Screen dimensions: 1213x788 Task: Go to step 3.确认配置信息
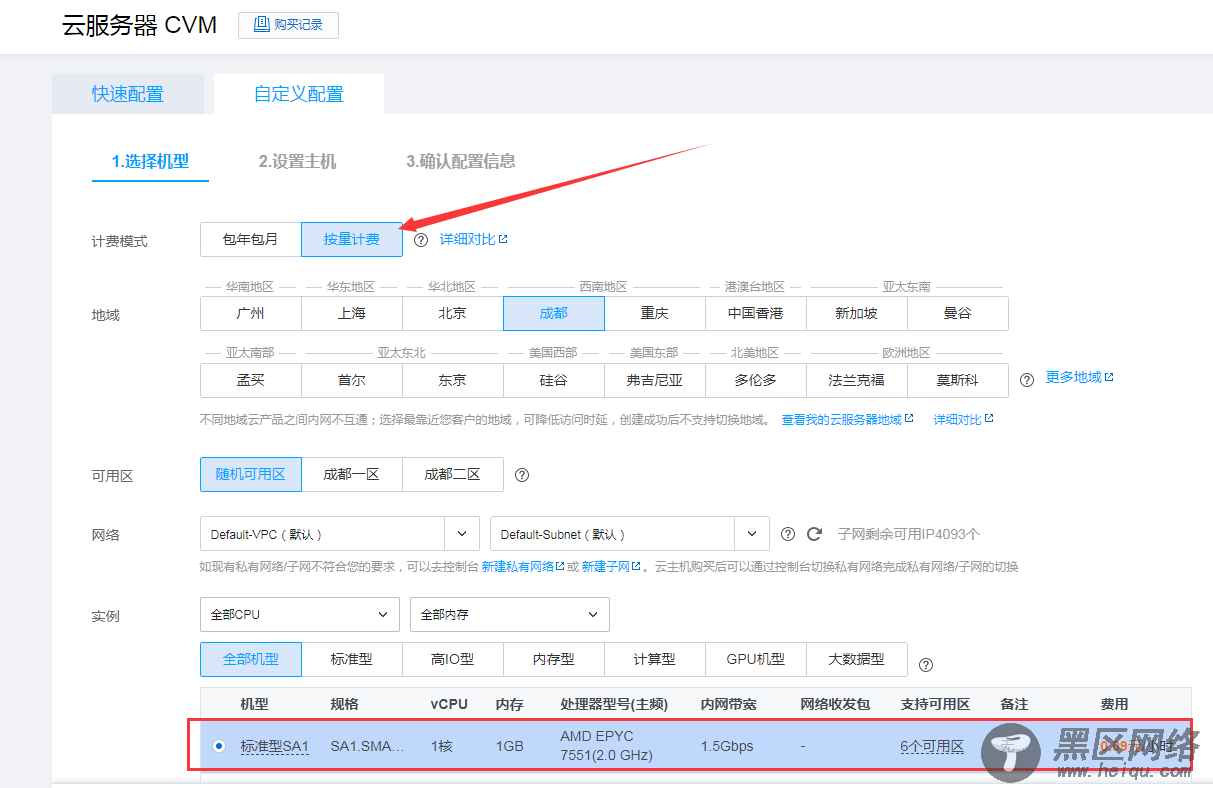point(461,161)
